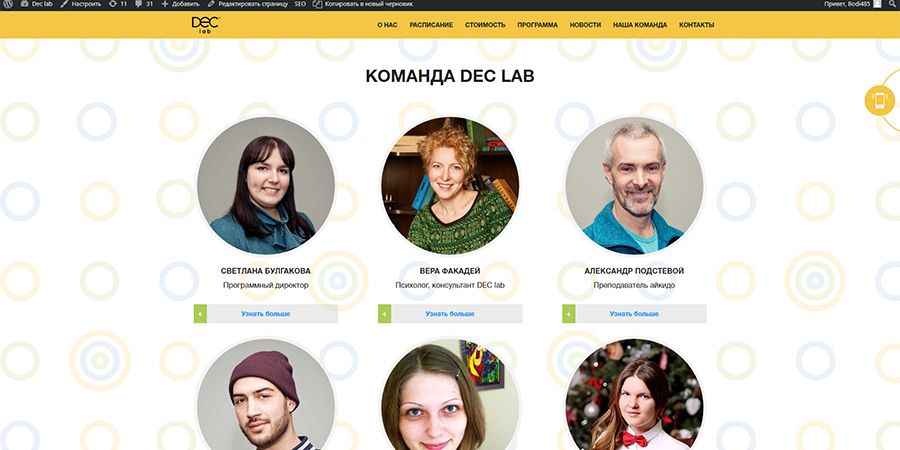
Task: Expand Узнать больше under Светлана Булгакова
Action: tap(266, 314)
